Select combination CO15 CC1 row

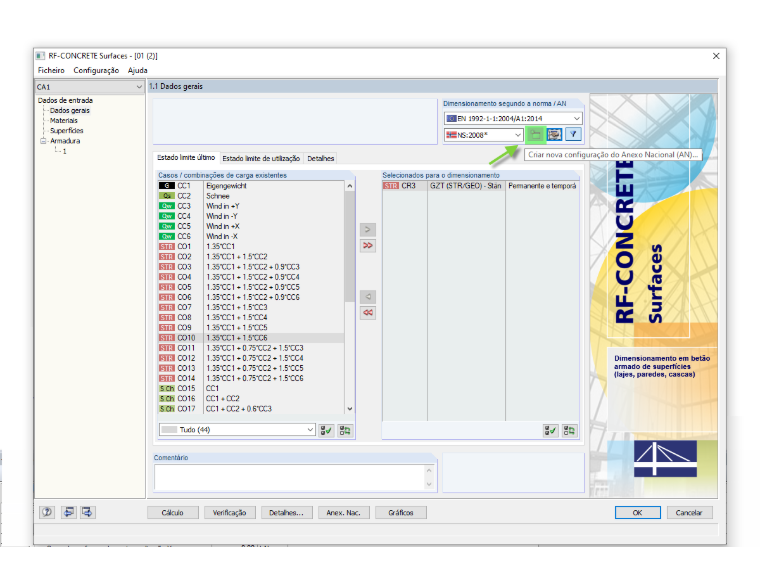point(251,388)
